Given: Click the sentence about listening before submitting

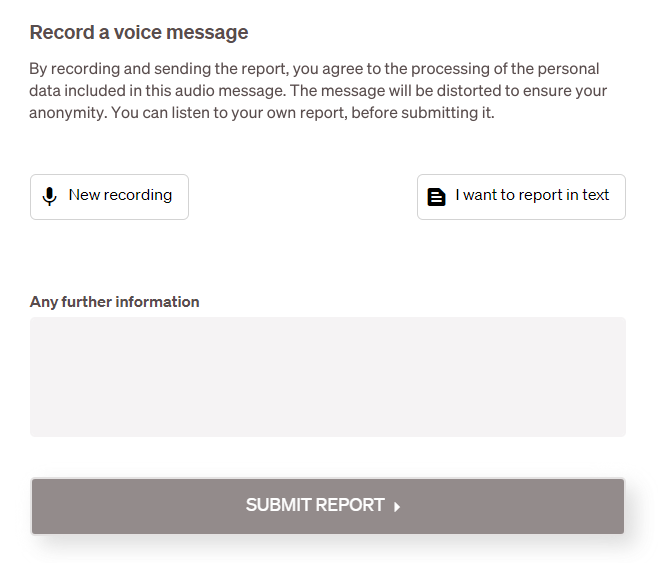Looking at the screenshot, I should pos(303,112).
